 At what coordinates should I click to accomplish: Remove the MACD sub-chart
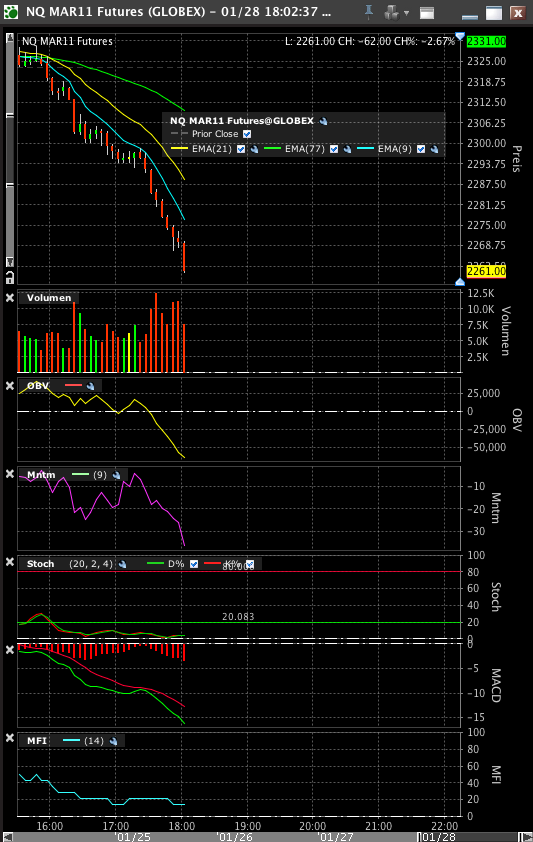point(10,650)
